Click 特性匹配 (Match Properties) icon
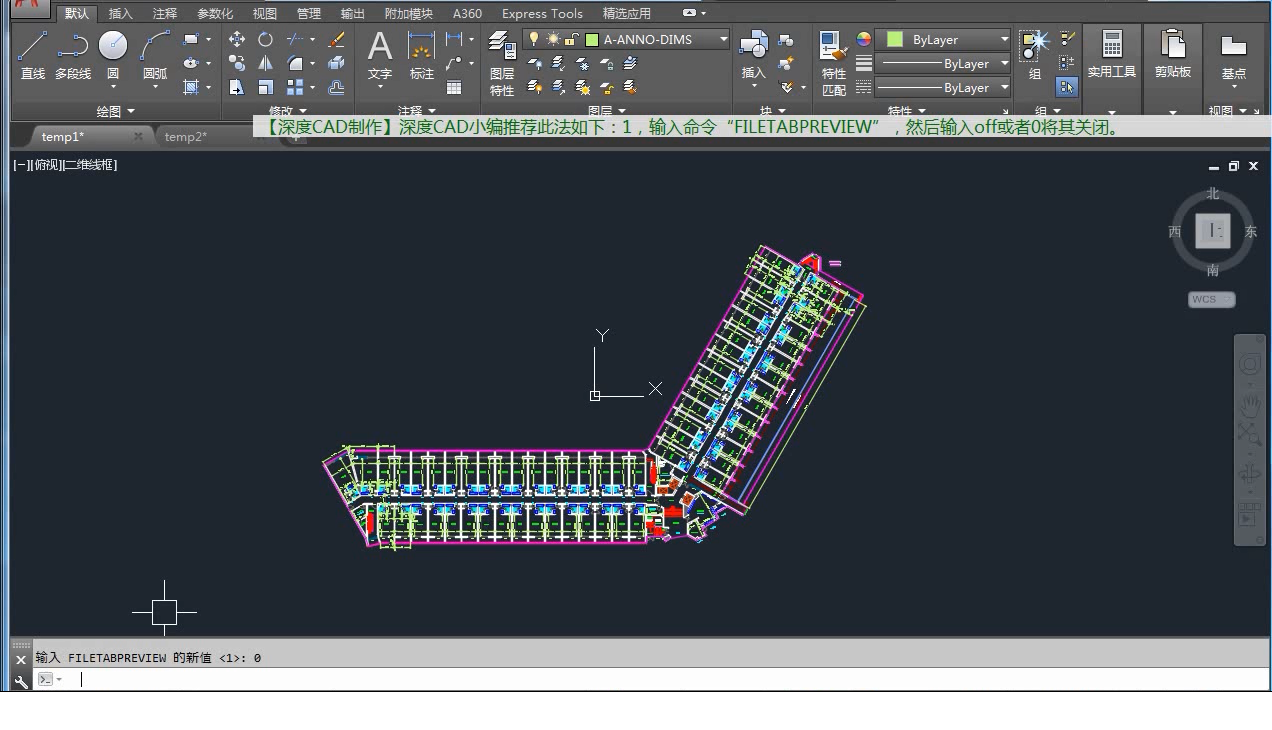1272x730 pixels. click(x=834, y=63)
